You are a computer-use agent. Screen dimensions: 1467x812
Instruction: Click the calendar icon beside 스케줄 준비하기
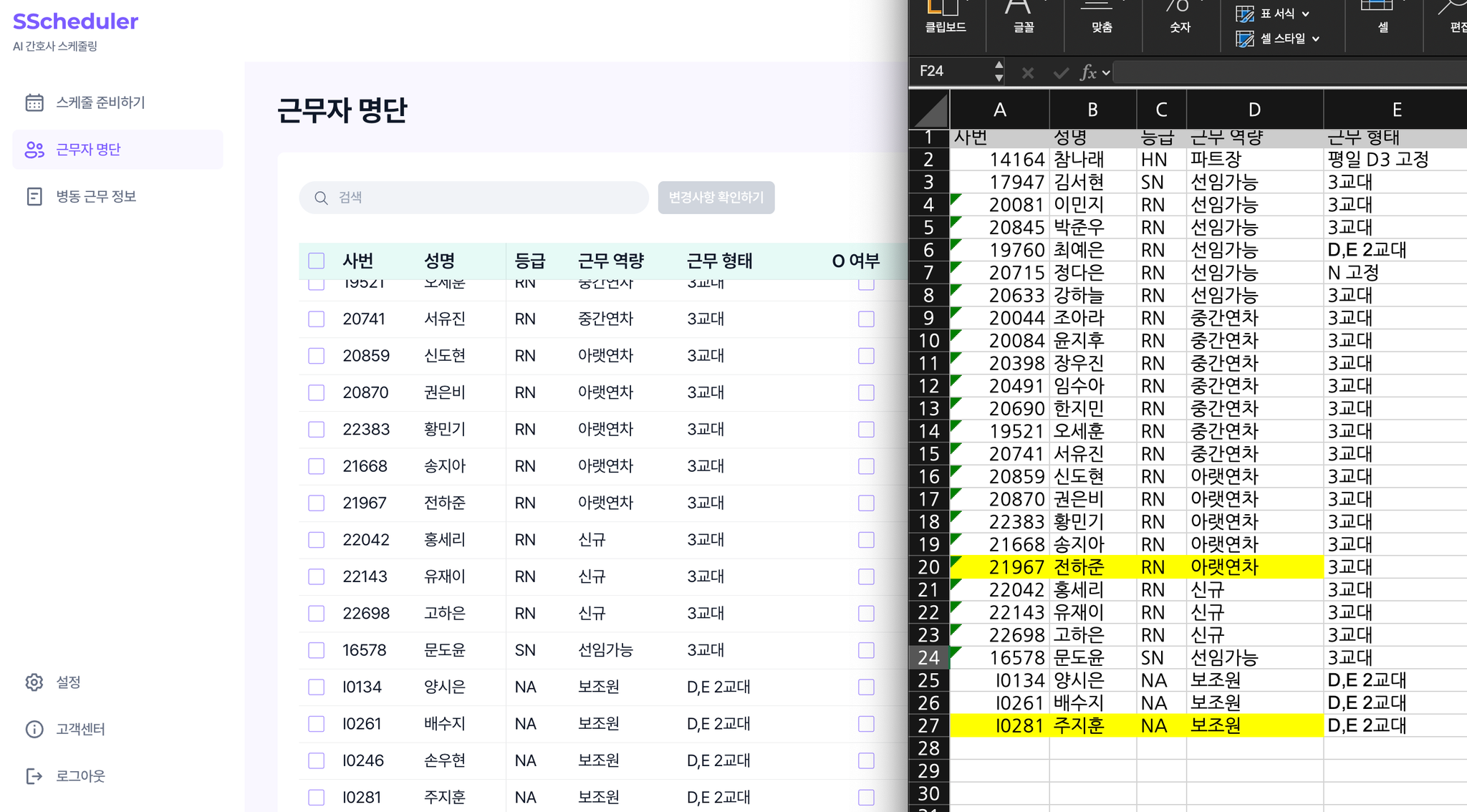click(x=34, y=102)
